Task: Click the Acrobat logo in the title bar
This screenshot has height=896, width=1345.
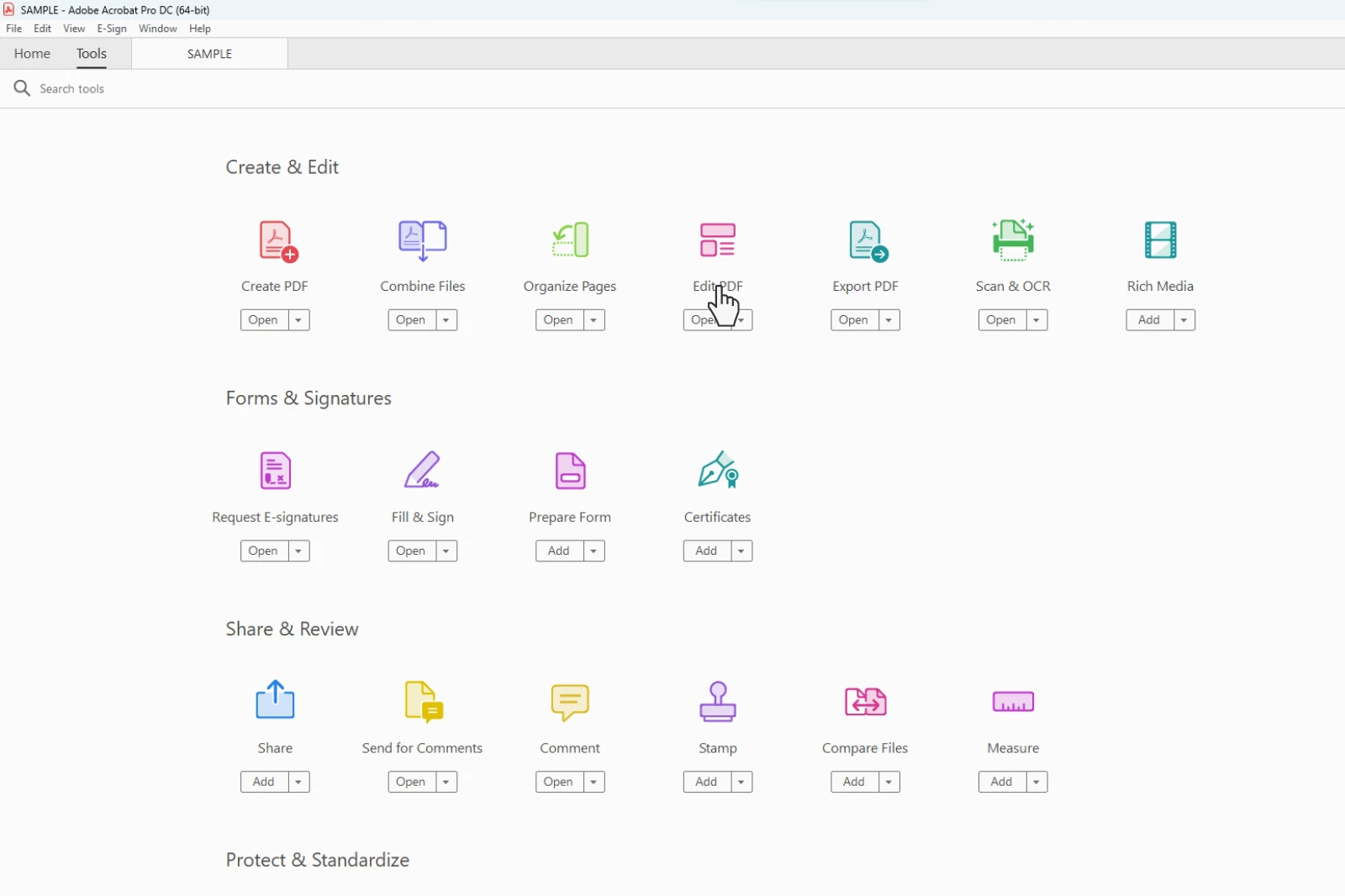Action: [9, 10]
